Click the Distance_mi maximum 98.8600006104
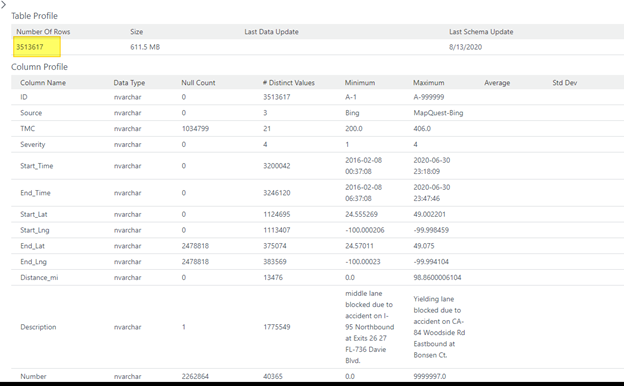Image resolution: width=624 pixels, height=386 pixels. pos(437,278)
